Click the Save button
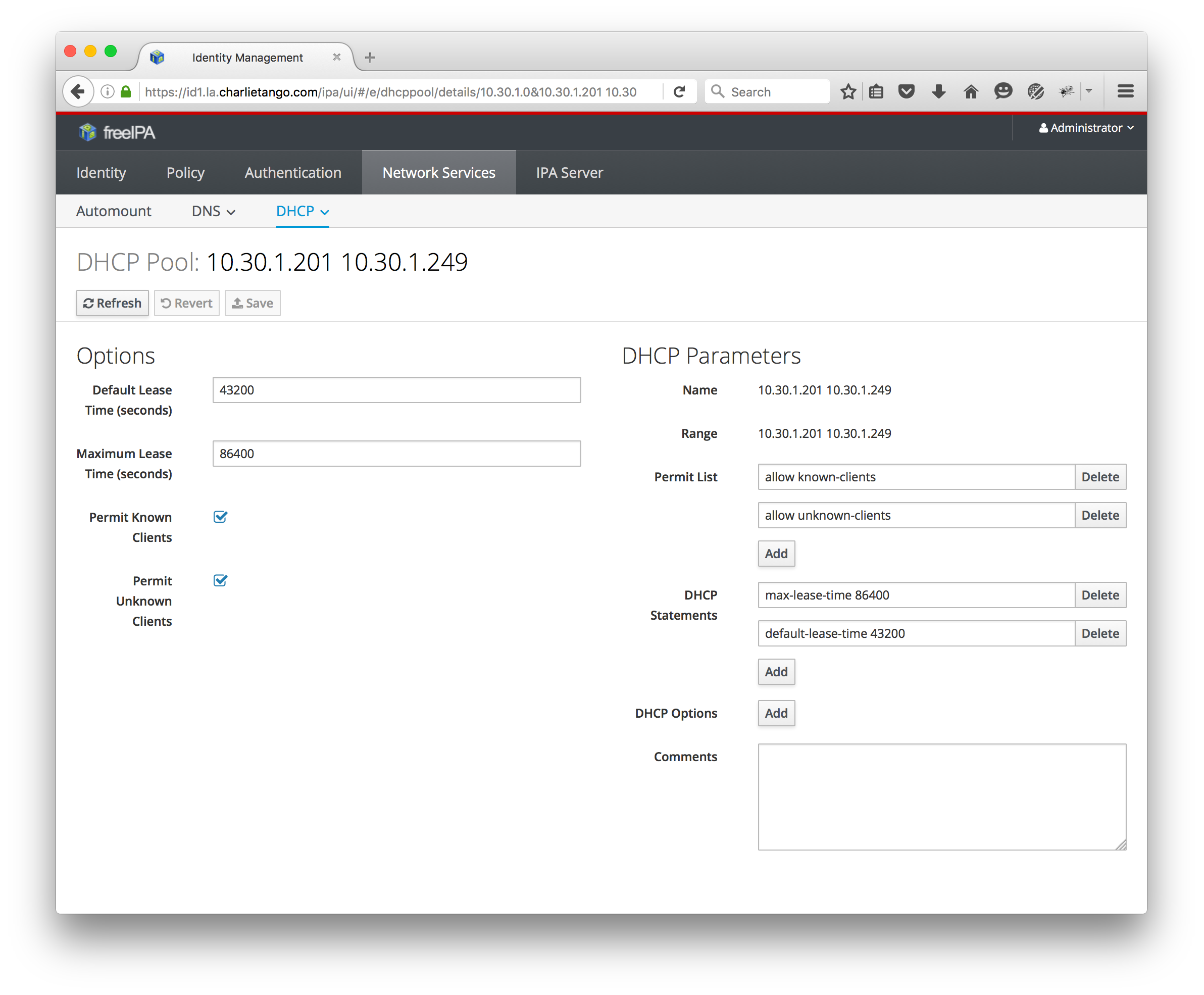Viewport: 1204px width, 995px height. (253, 303)
